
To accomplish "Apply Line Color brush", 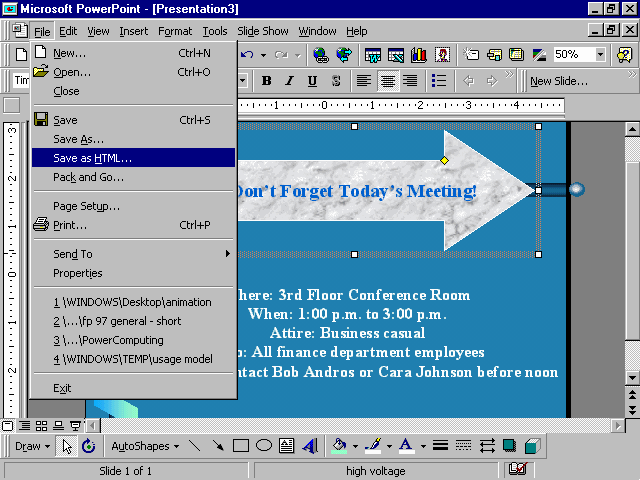I will [x=374, y=446].
